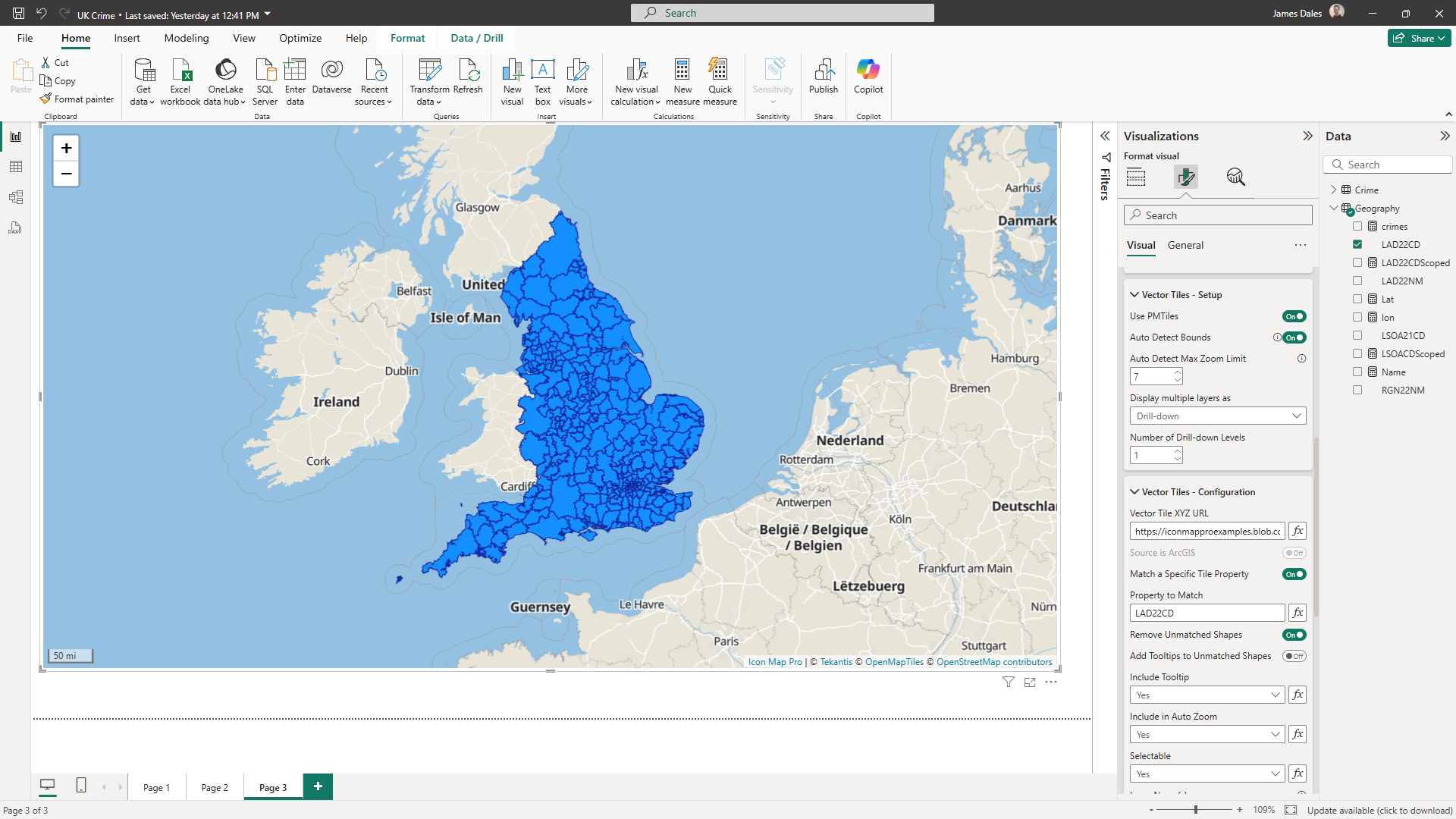Click the OpenStreetMap contributors link

pos(993,662)
